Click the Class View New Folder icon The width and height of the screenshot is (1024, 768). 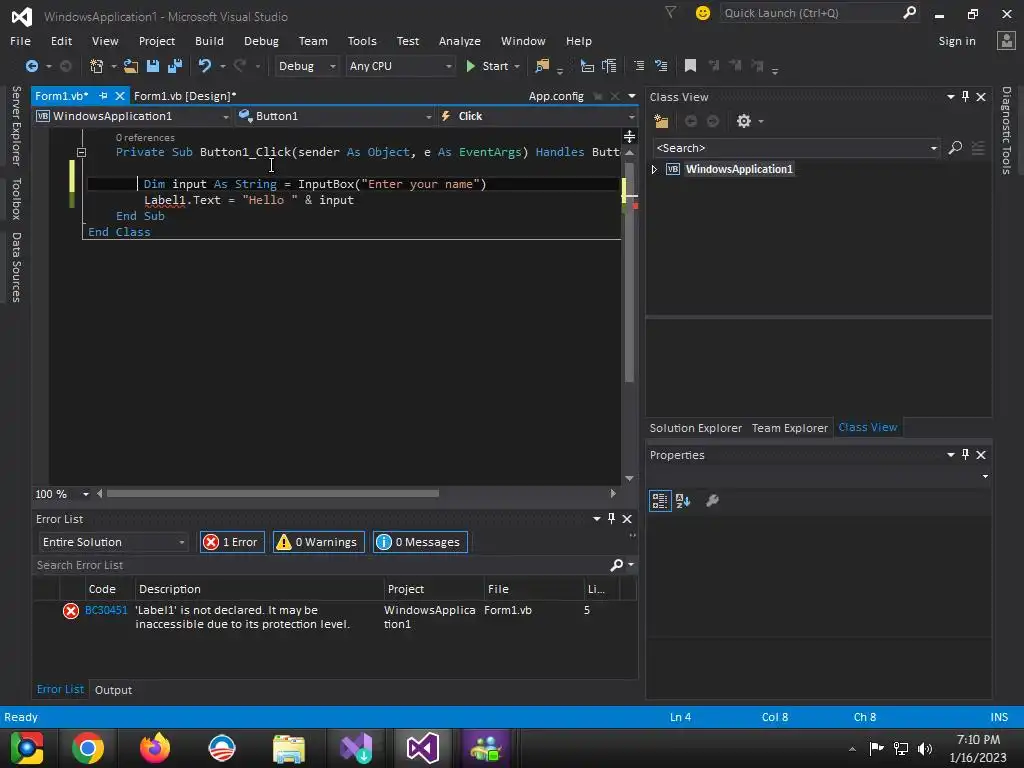tap(661, 121)
